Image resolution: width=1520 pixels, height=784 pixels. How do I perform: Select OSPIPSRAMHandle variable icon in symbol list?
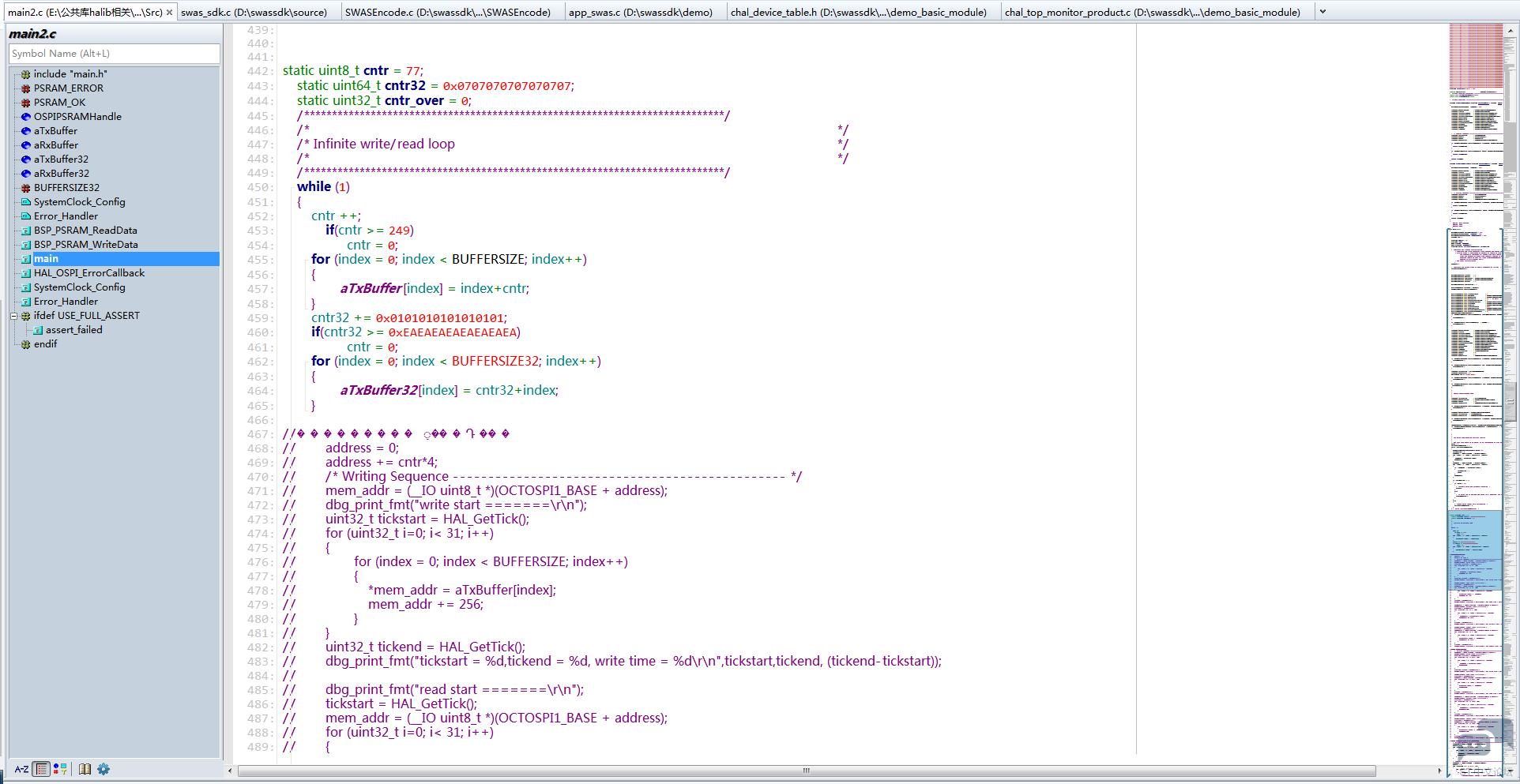coord(26,117)
